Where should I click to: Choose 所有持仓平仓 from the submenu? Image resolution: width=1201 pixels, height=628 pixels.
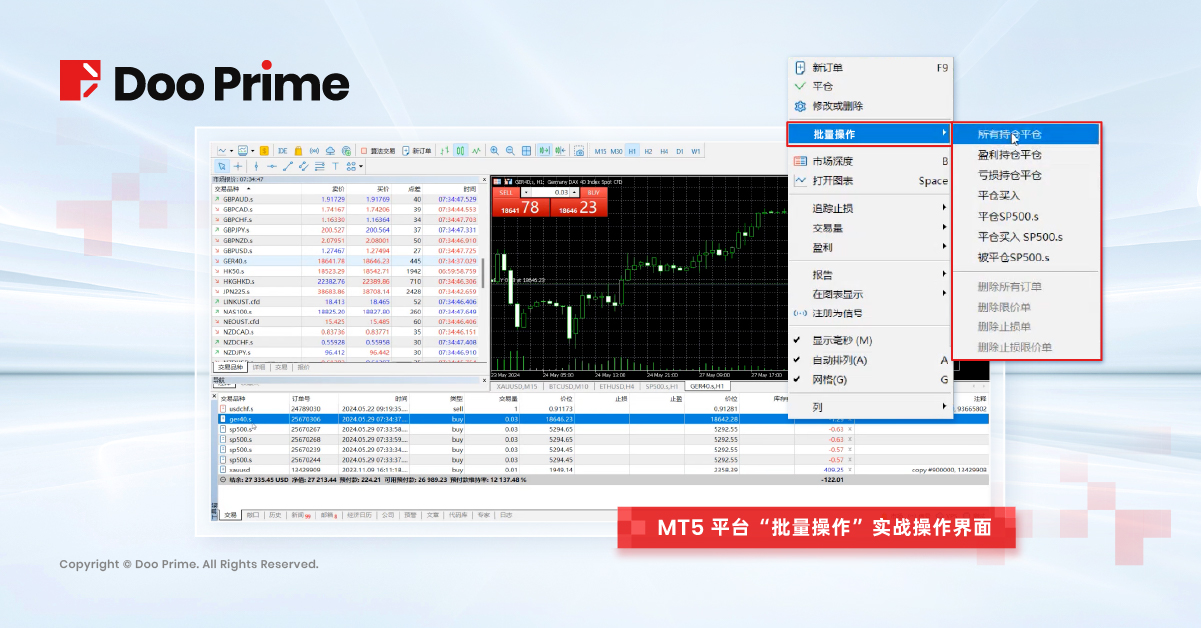point(1009,134)
